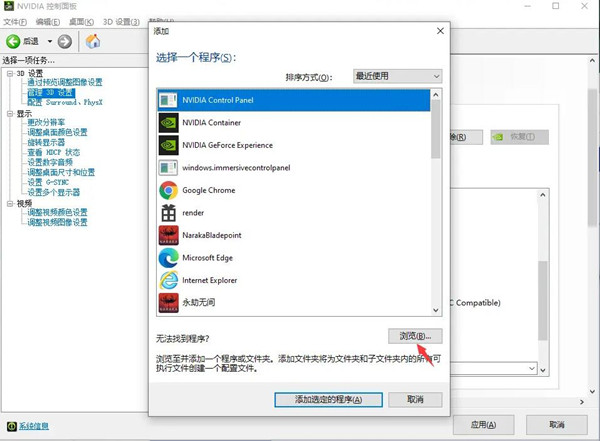The height and width of the screenshot is (441, 600).
Task: Collapse the 显示 tree node
Action: [x=10, y=114]
